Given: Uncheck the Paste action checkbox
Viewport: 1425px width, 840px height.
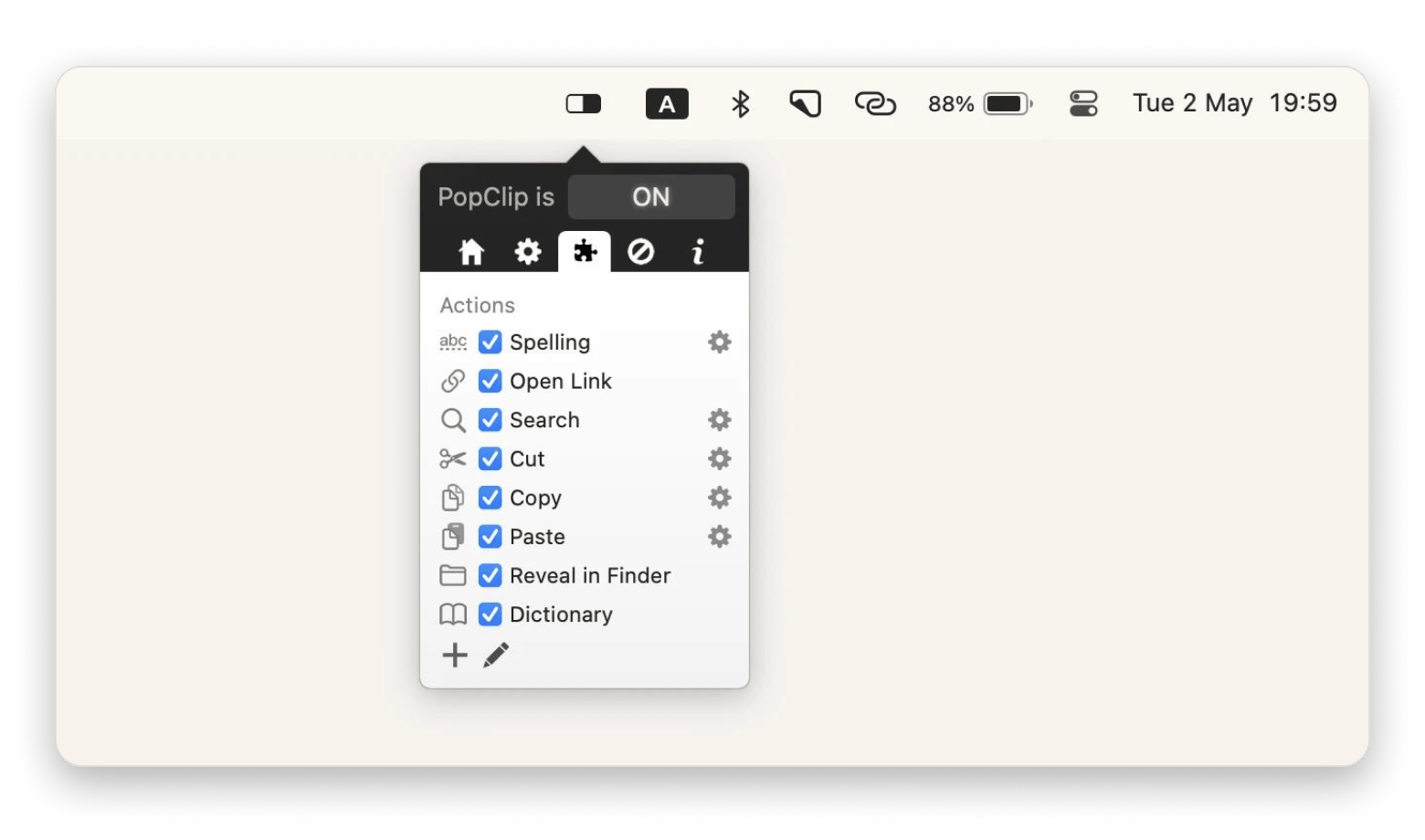Looking at the screenshot, I should pyautogui.click(x=491, y=537).
